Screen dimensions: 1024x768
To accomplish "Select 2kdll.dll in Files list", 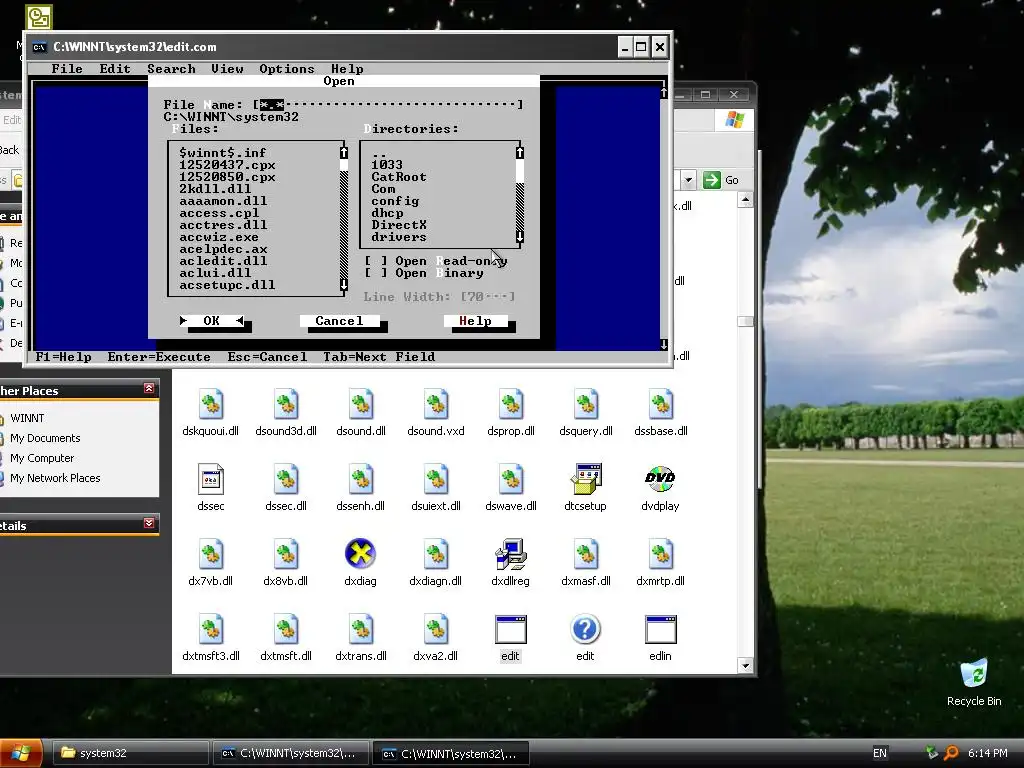I will 215,189.
